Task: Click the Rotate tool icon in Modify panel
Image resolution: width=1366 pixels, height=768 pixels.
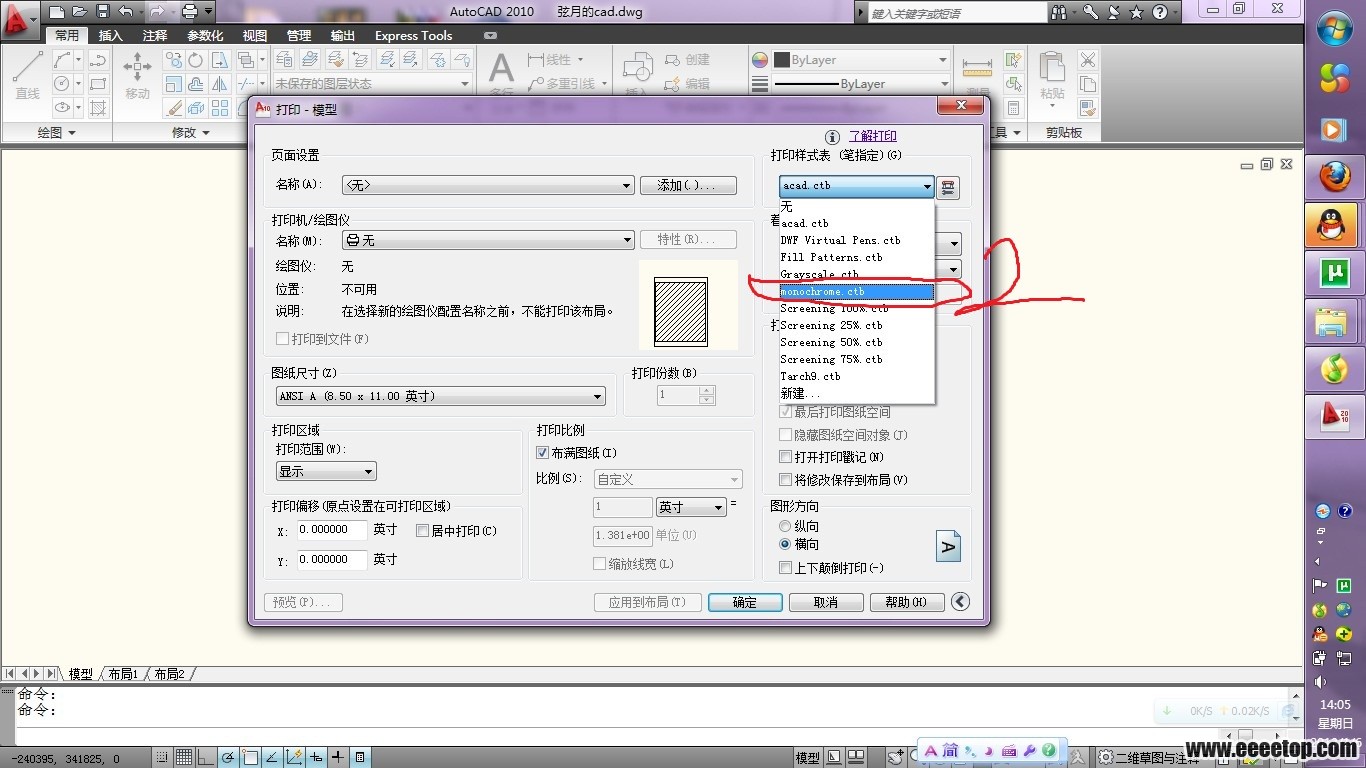Action: click(x=196, y=61)
